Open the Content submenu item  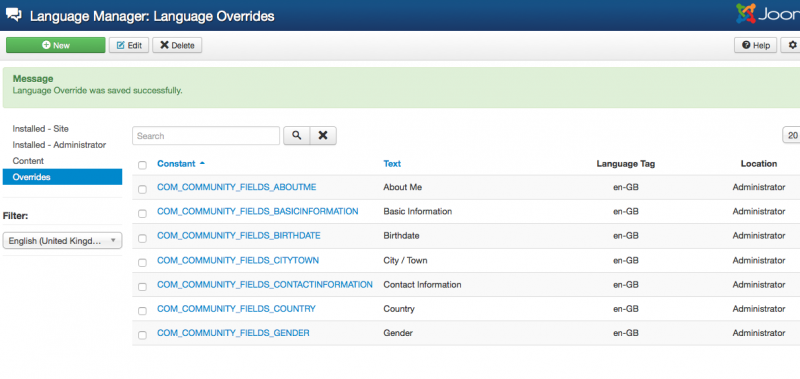[28, 161]
